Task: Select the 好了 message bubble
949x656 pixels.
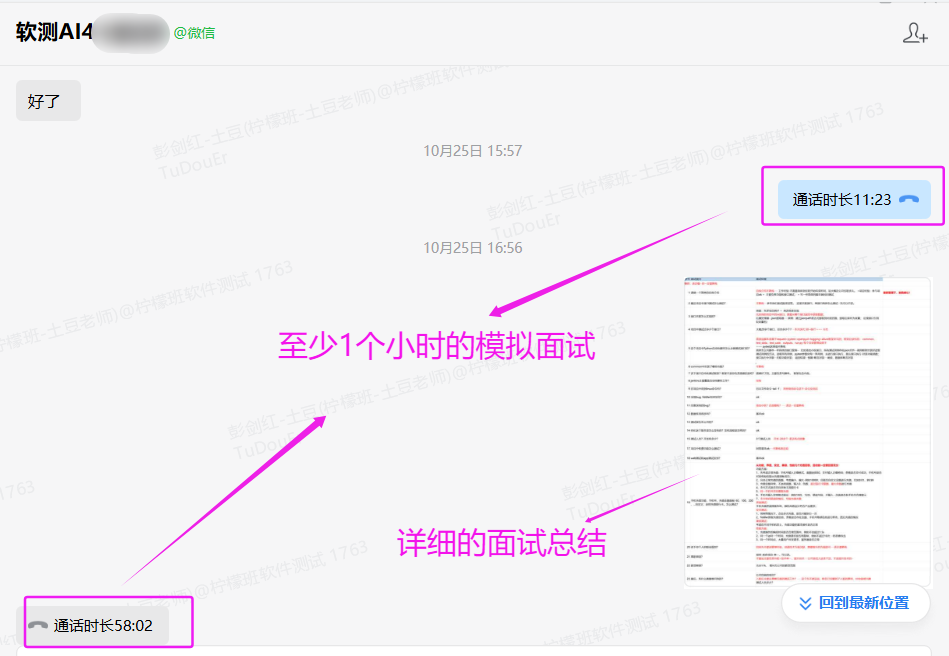Action: (48, 101)
